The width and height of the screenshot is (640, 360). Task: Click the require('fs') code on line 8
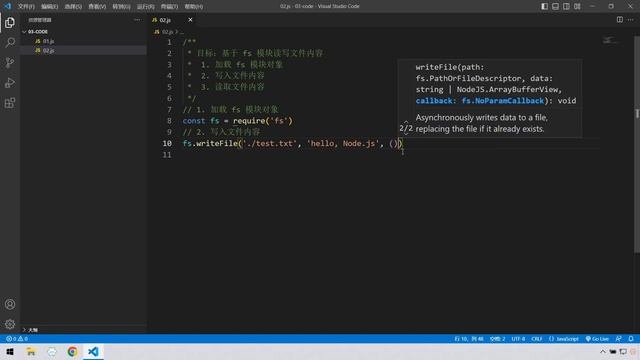(x=262, y=121)
